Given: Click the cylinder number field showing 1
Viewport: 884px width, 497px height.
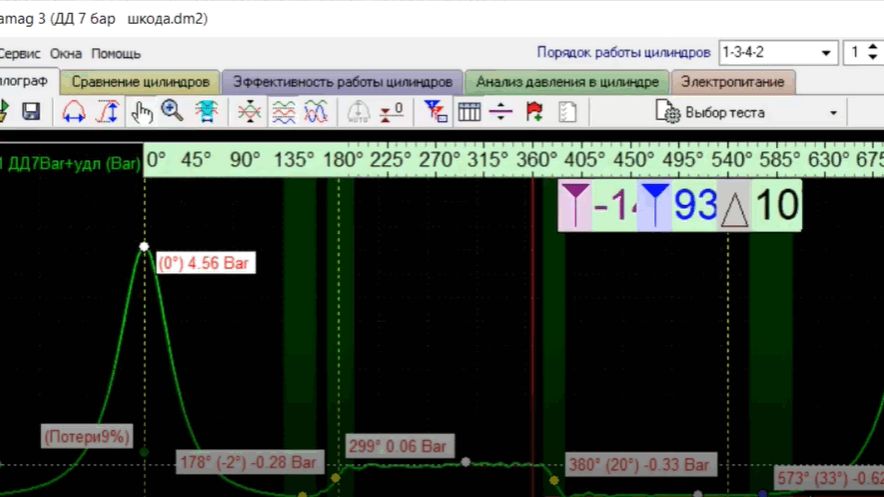Looking at the screenshot, I should click(x=855, y=53).
